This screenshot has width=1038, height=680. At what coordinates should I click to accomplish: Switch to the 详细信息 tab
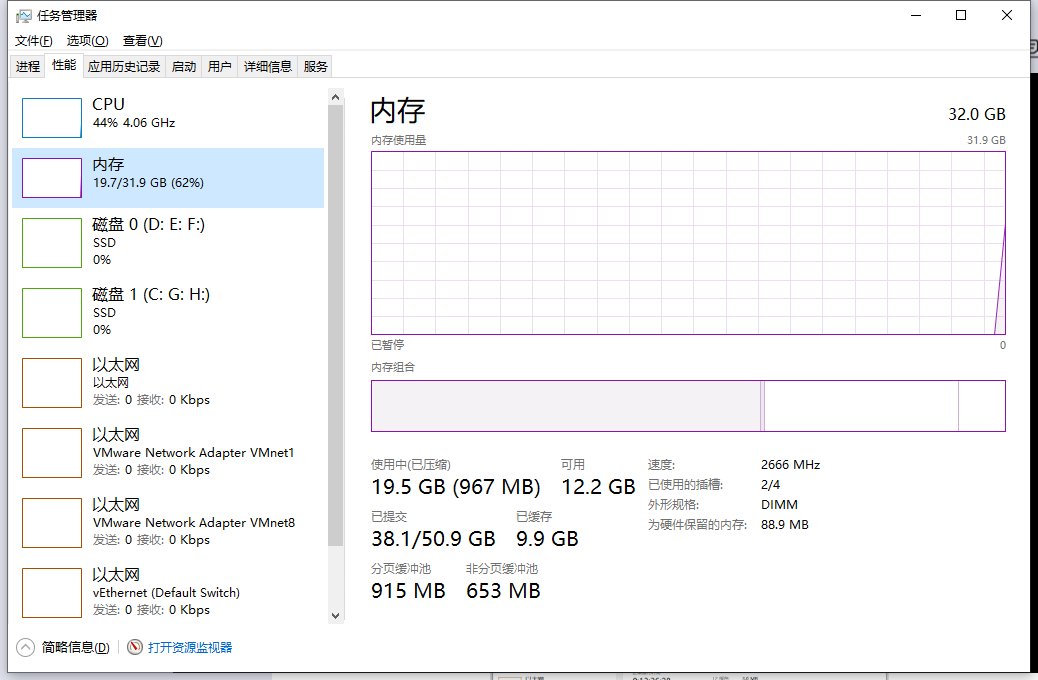268,67
